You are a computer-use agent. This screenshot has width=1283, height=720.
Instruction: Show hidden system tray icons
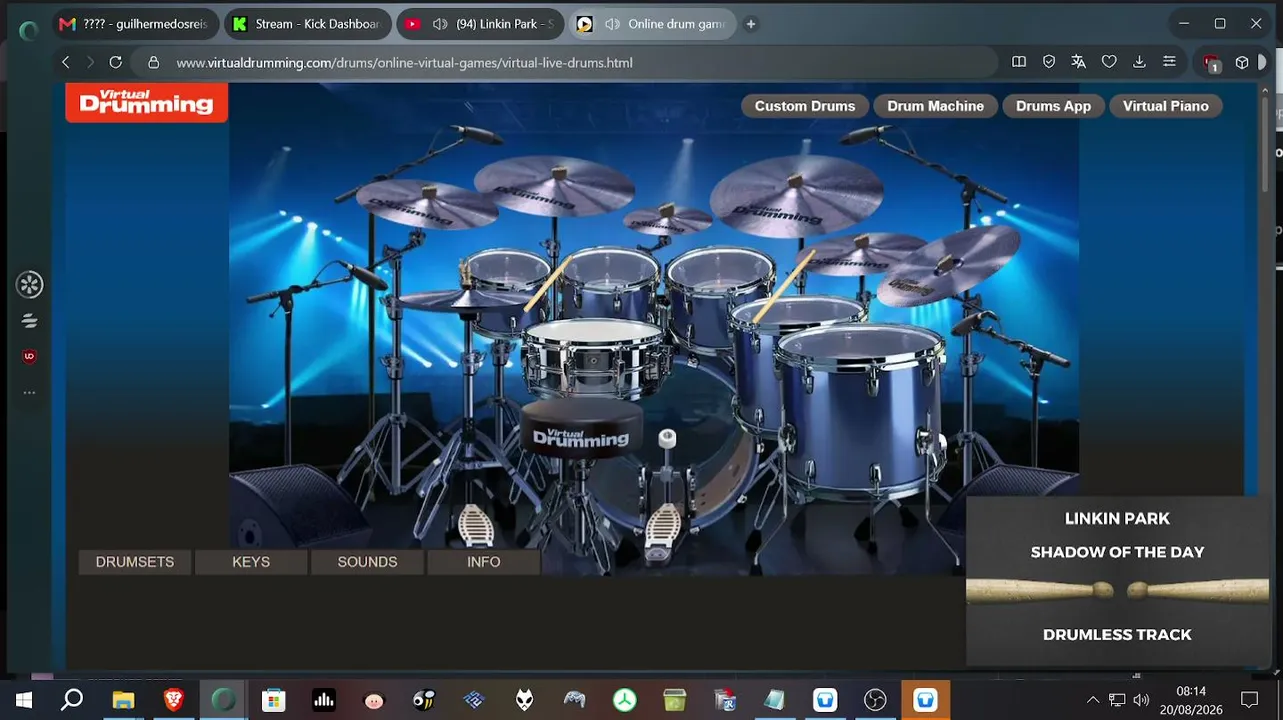click(1093, 700)
